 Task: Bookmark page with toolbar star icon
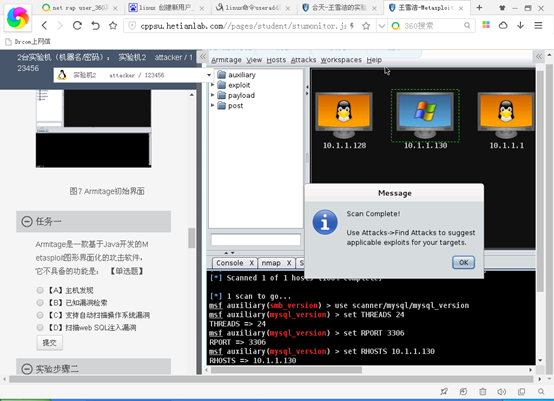tap(113, 25)
